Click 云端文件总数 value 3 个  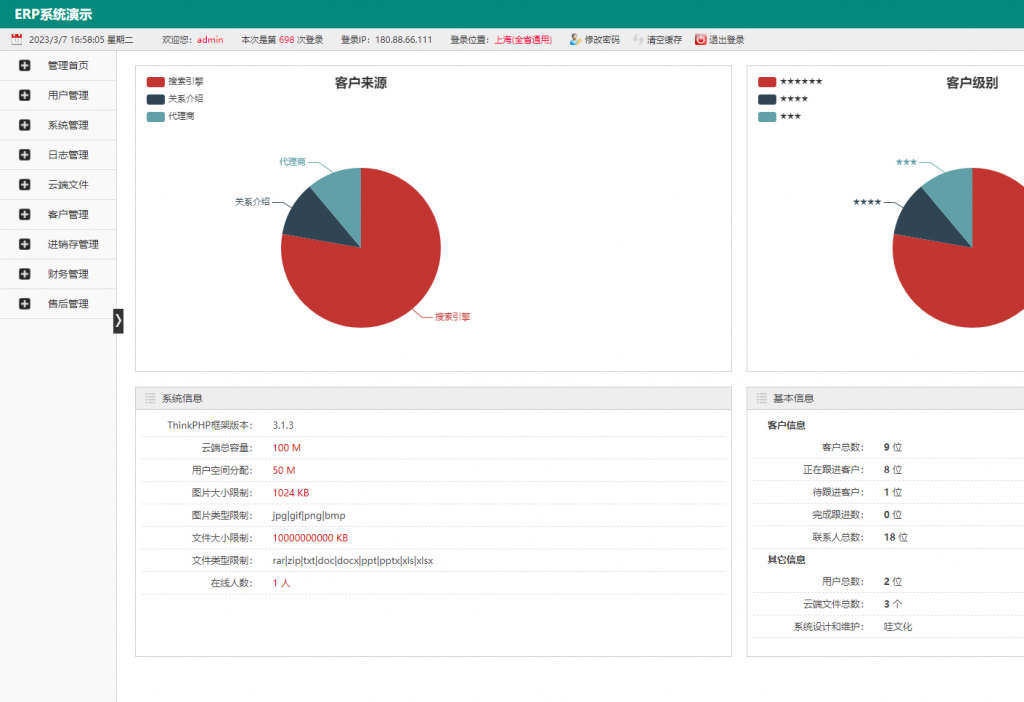(893, 604)
